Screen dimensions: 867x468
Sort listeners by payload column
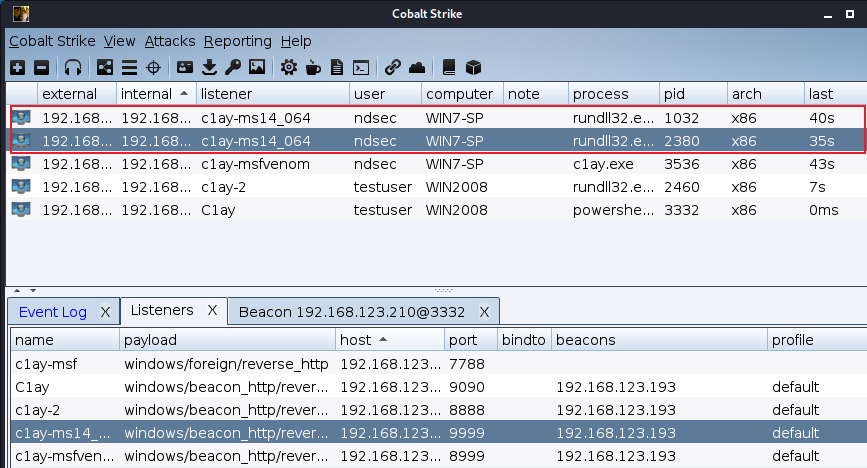(x=227, y=340)
